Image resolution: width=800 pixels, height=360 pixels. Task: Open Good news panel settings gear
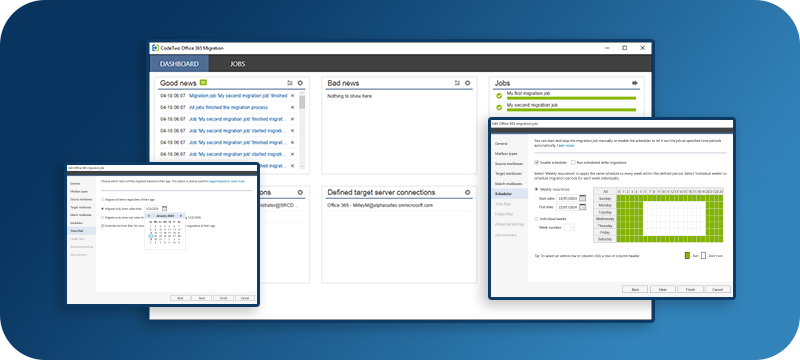300,83
